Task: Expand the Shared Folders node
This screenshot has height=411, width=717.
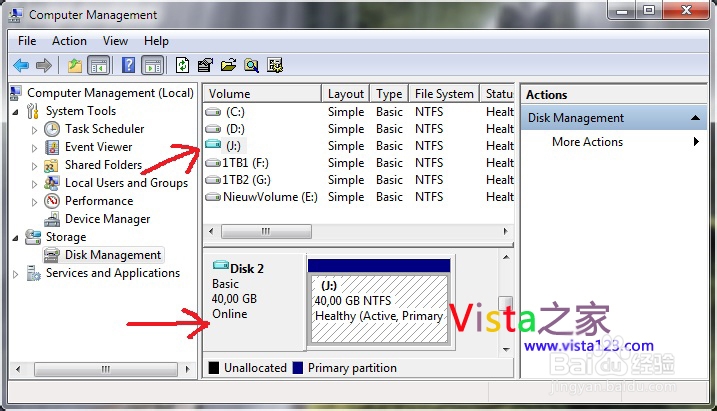Action: pyautogui.click(x=34, y=166)
